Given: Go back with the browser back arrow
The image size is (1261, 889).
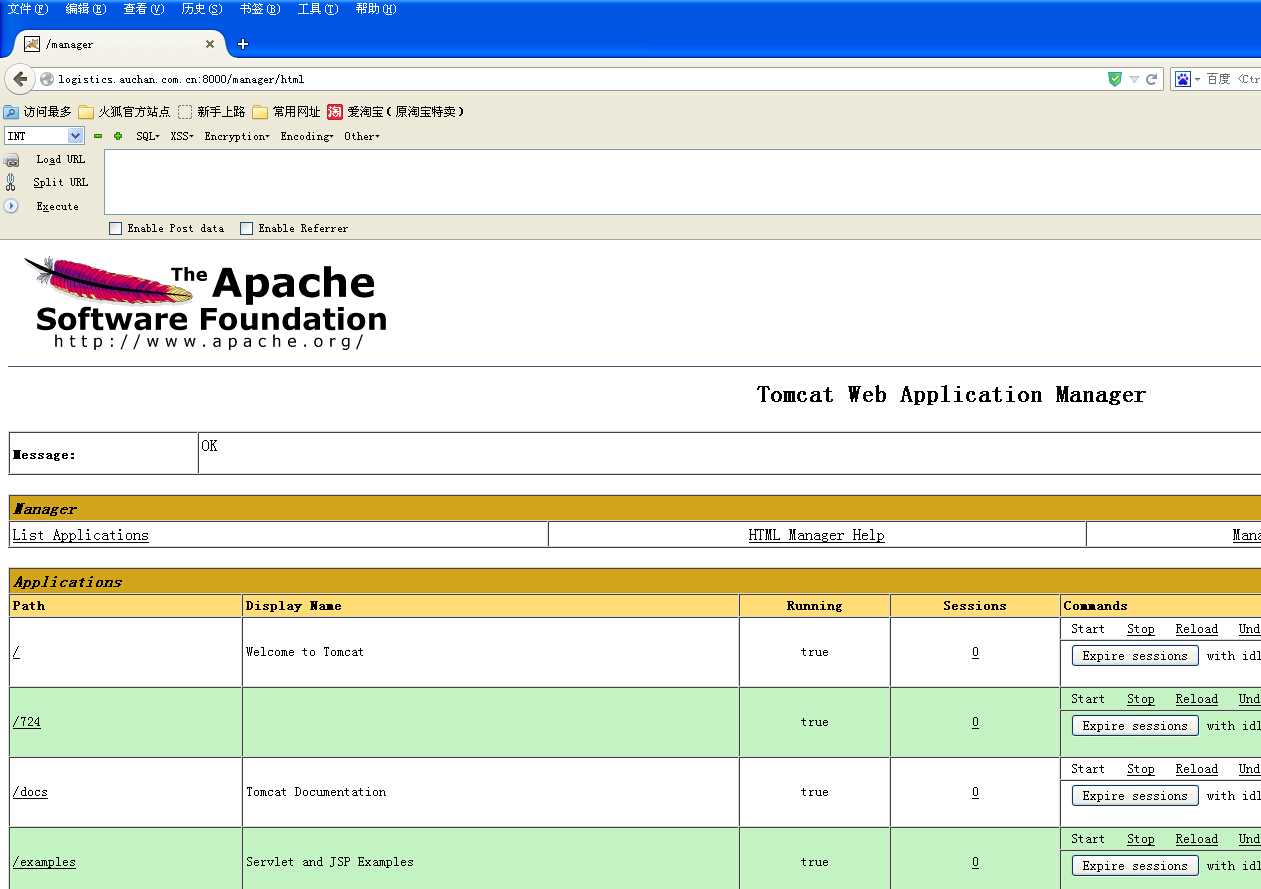Looking at the screenshot, I should point(19,79).
